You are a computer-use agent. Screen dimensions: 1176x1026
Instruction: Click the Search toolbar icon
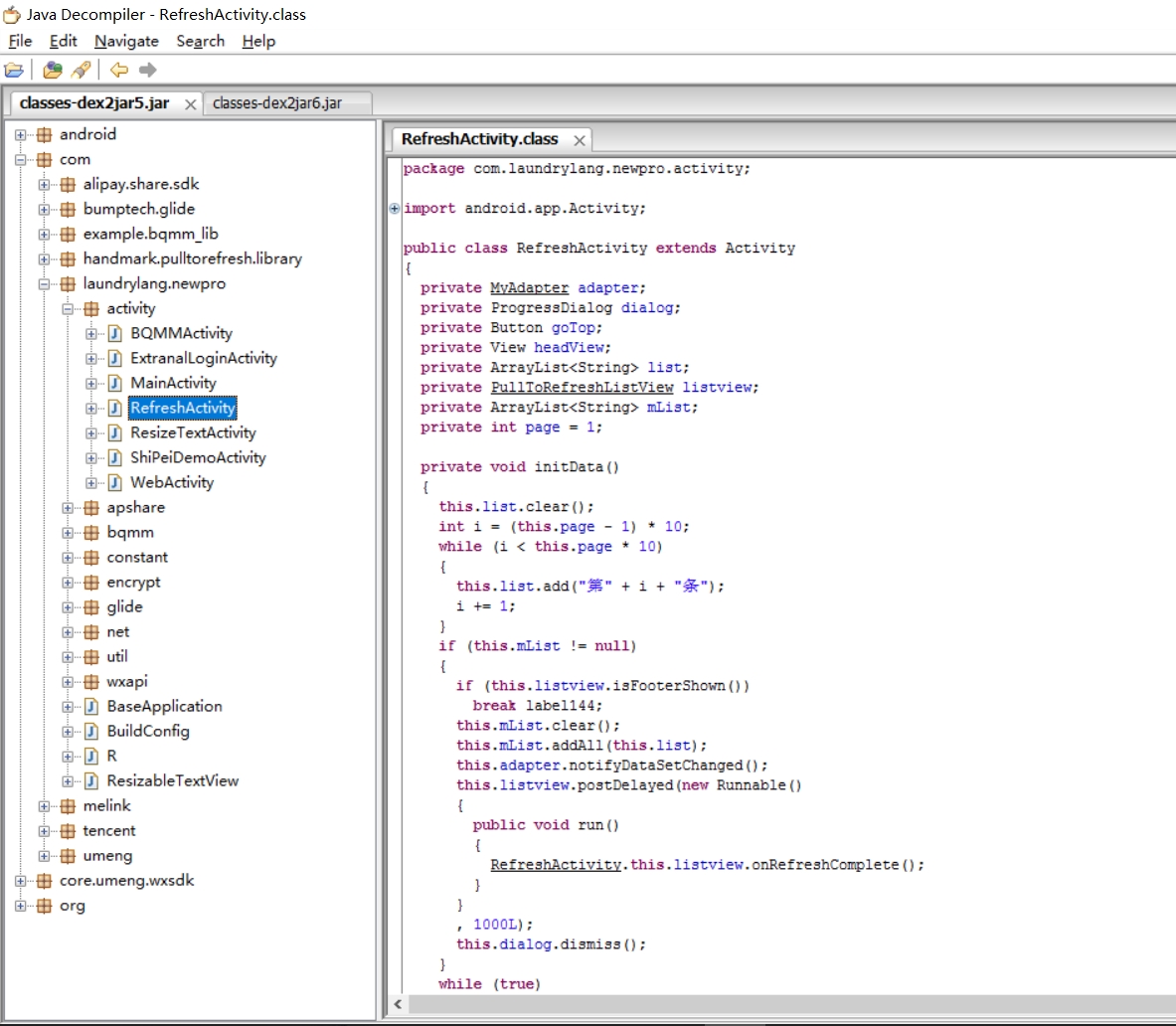(82, 70)
